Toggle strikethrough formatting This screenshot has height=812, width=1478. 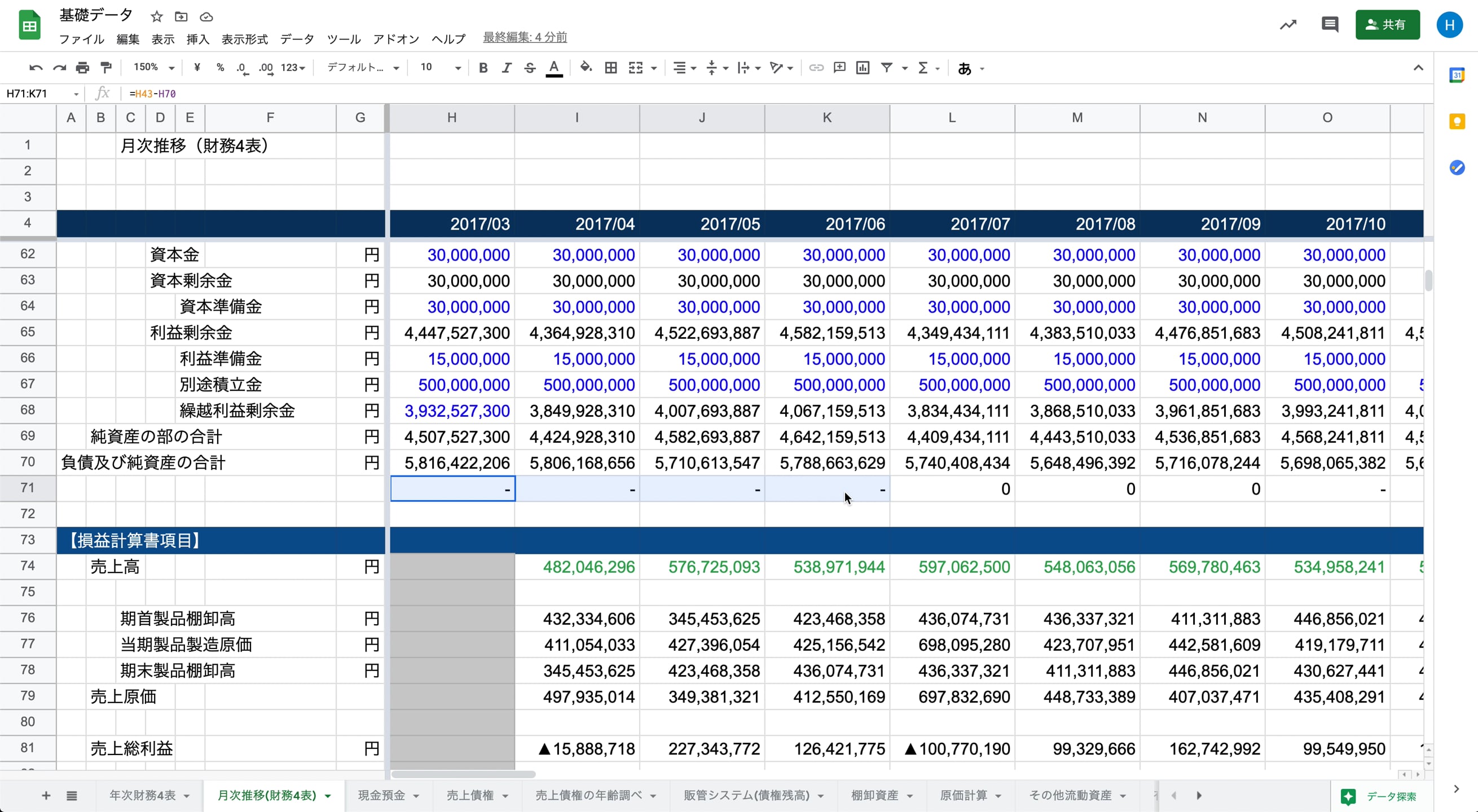coord(530,68)
